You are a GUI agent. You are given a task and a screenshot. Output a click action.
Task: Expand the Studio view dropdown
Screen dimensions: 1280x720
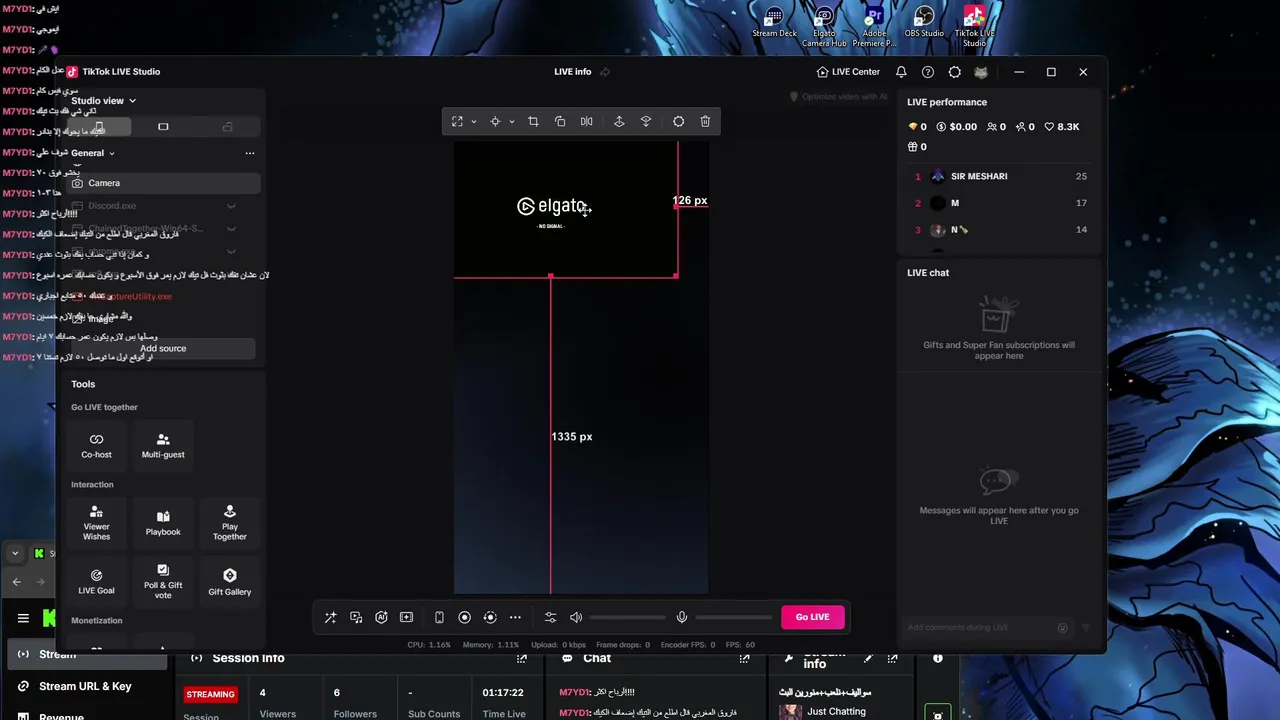click(103, 100)
